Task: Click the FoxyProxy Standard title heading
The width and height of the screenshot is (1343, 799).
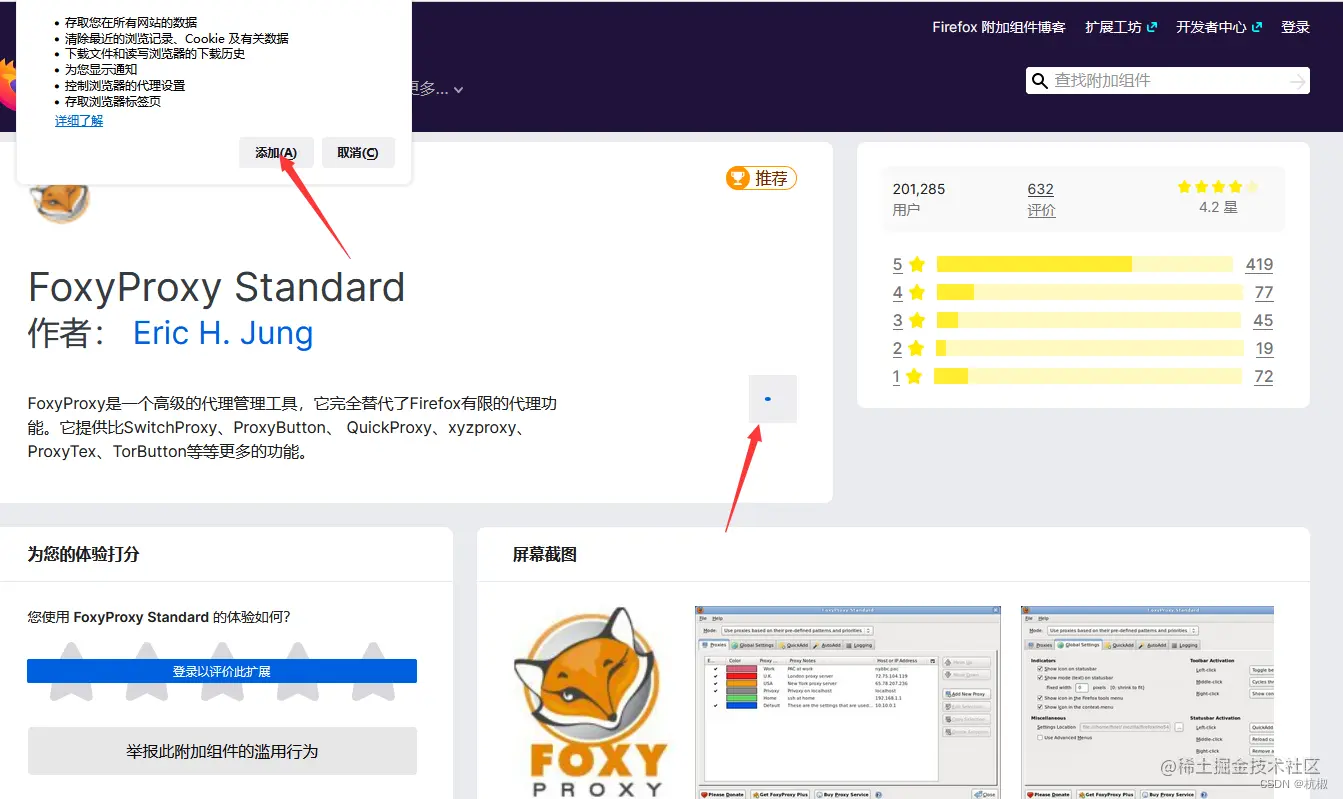Action: (216, 288)
